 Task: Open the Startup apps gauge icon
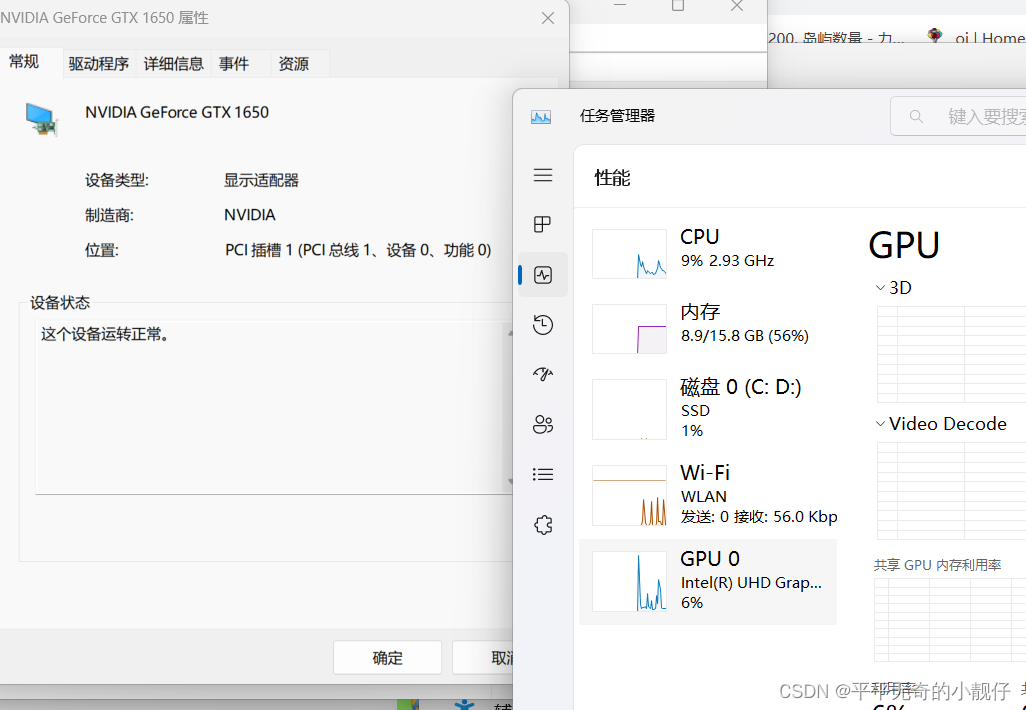[542, 374]
